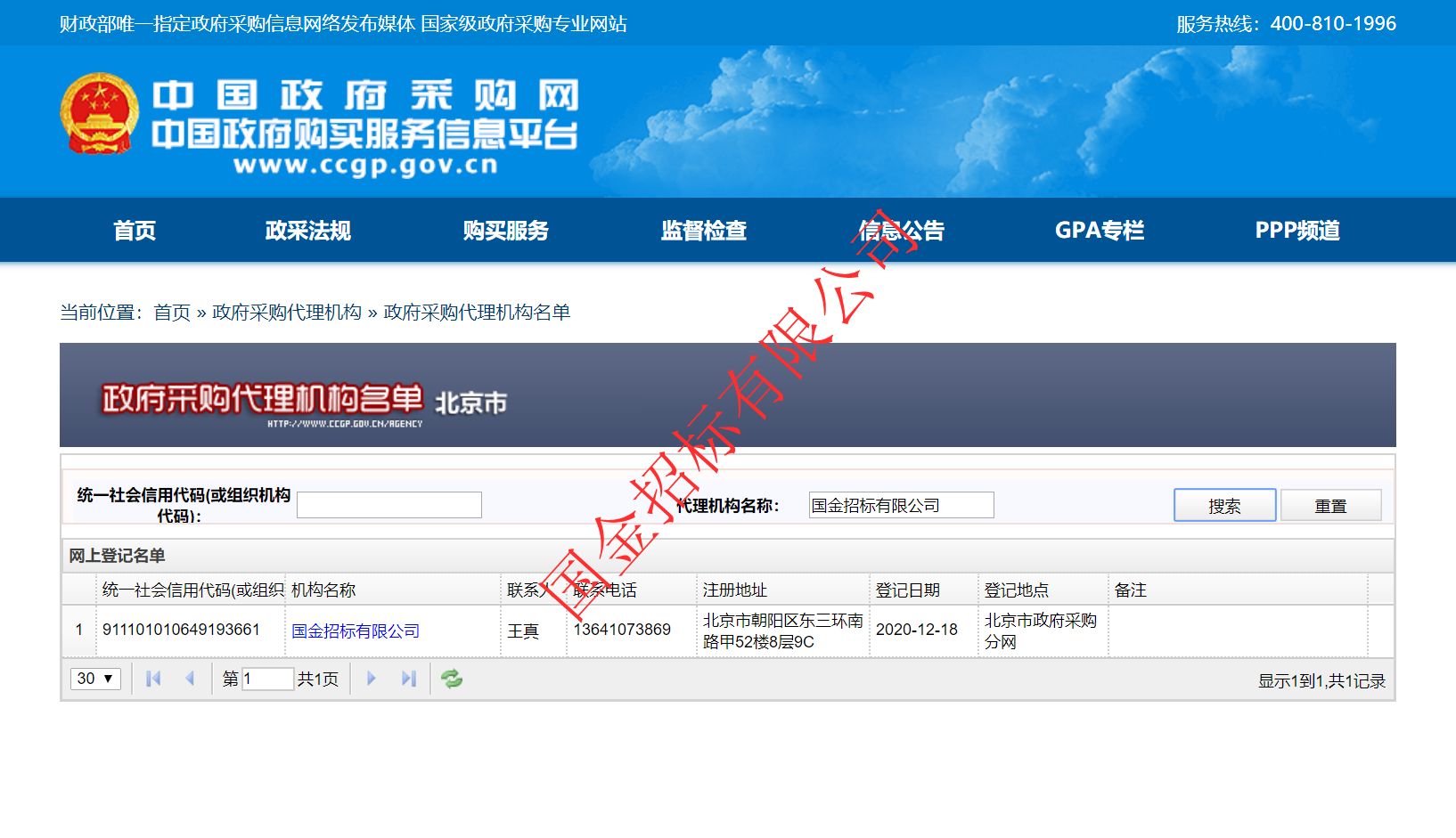Image resolution: width=1456 pixels, height=838 pixels.
Task: Open the page size dropdown showing 30
Action: click(95, 679)
